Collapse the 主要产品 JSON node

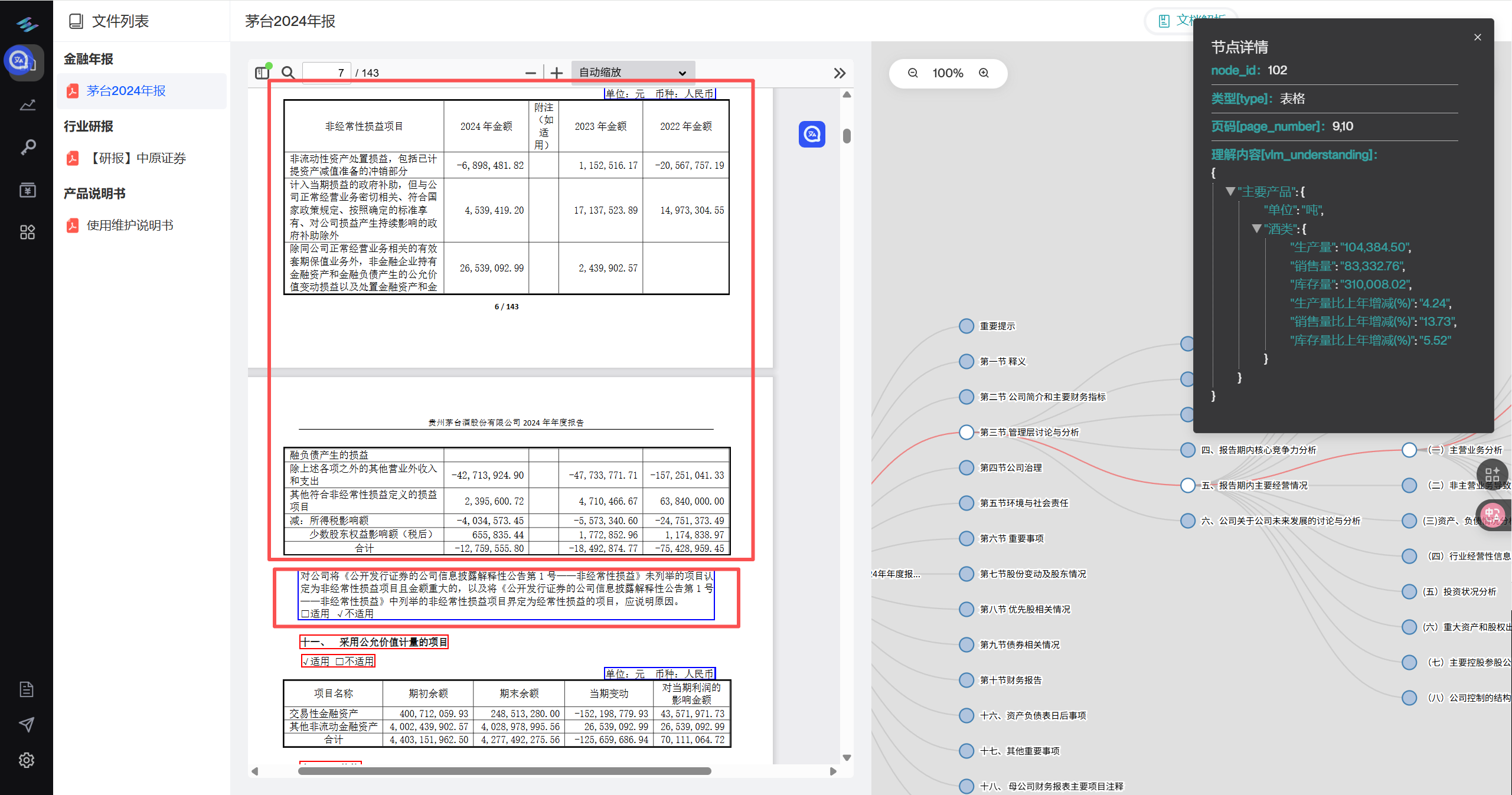coord(1230,191)
